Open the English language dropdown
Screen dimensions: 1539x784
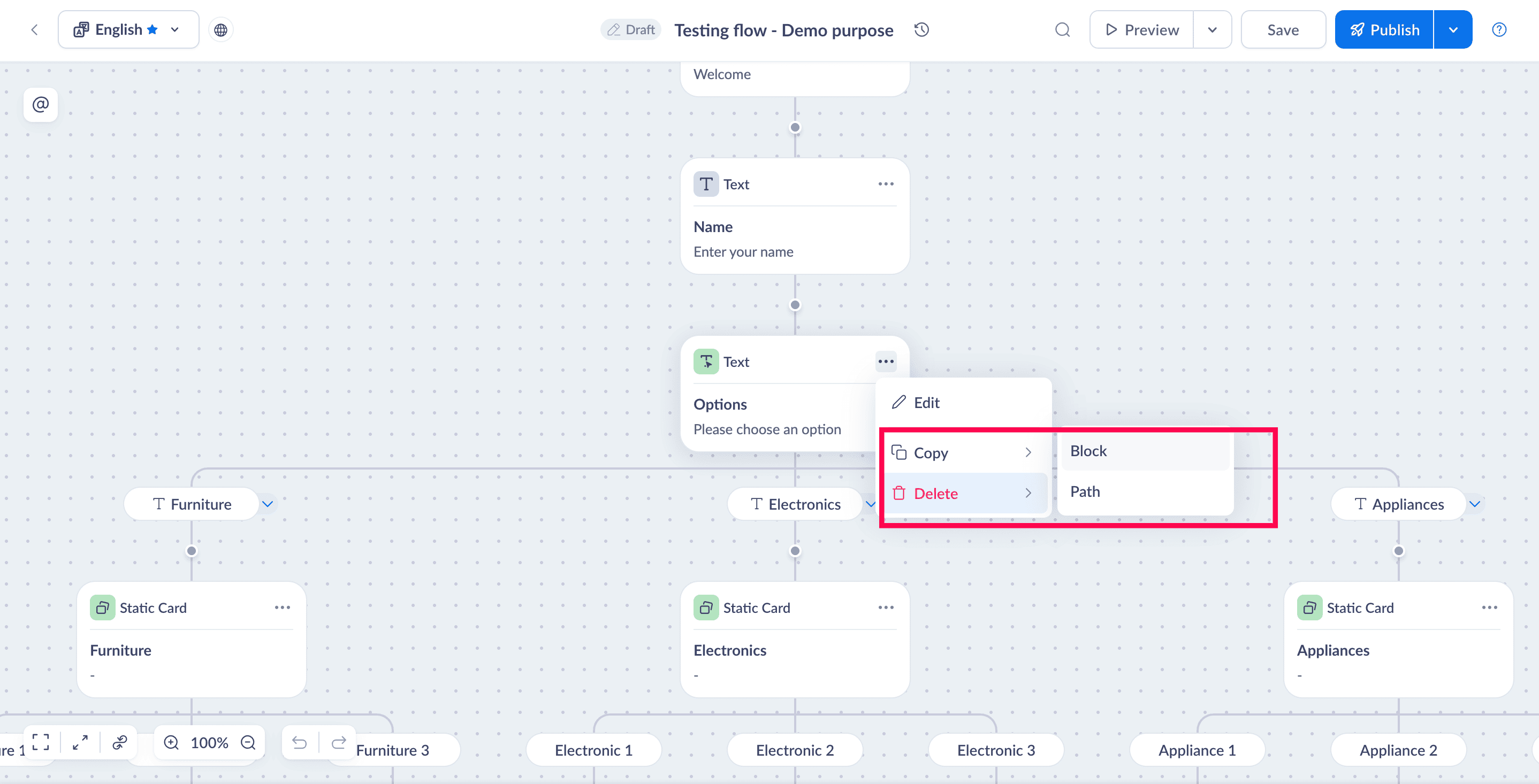(x=128, y=30)
